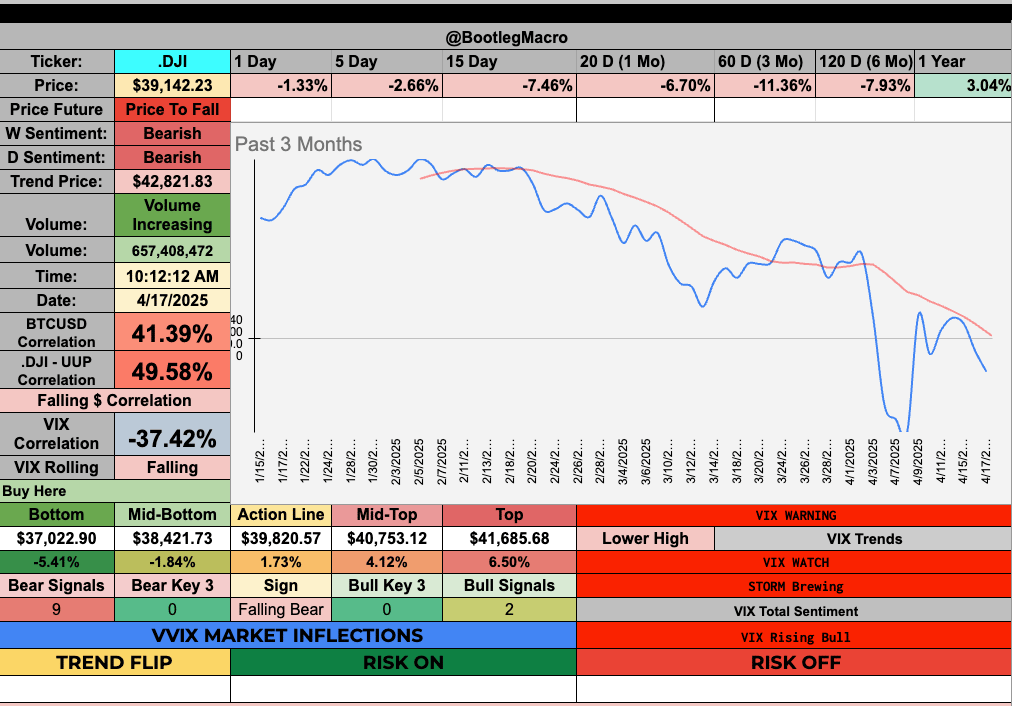
Task: Click the price value $39,142.23
Action: (x=172, y=85)
